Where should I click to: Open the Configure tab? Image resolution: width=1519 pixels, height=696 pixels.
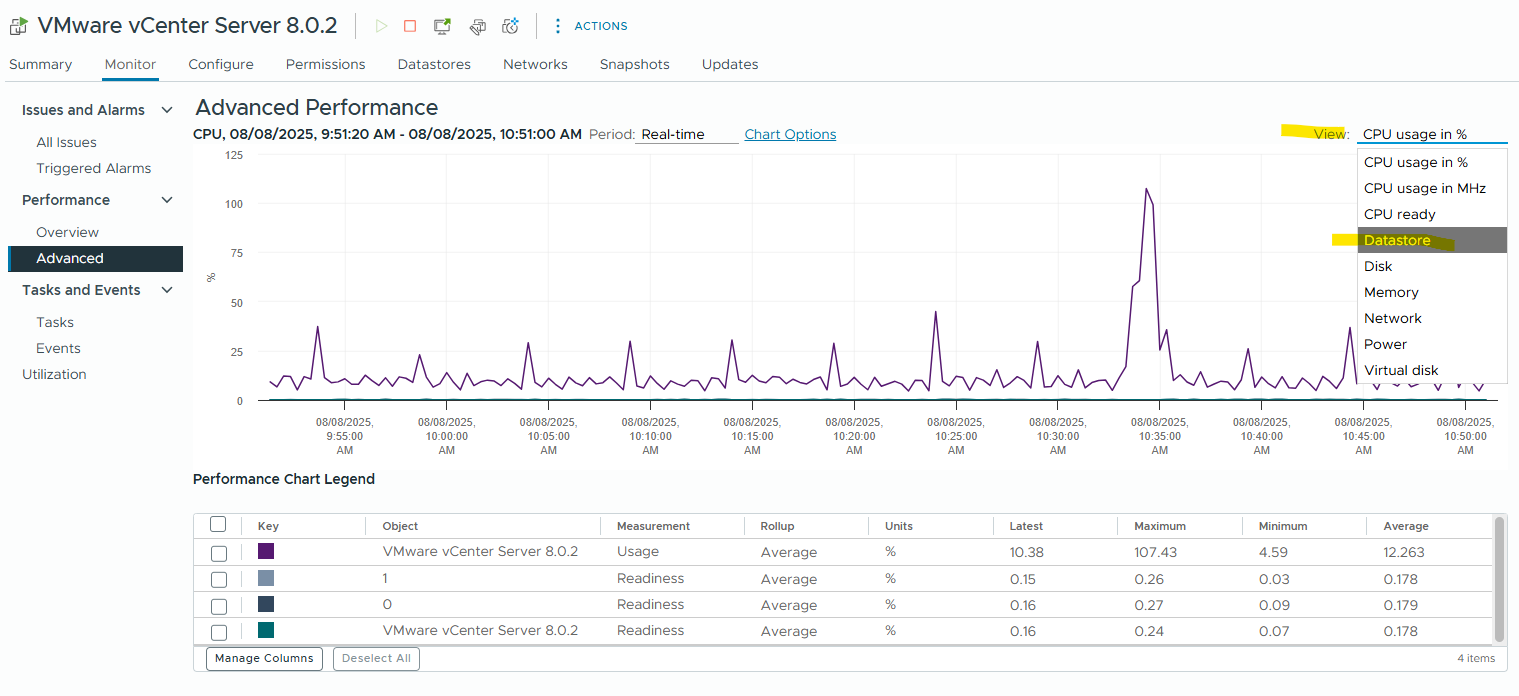click(x=221, y=64)
